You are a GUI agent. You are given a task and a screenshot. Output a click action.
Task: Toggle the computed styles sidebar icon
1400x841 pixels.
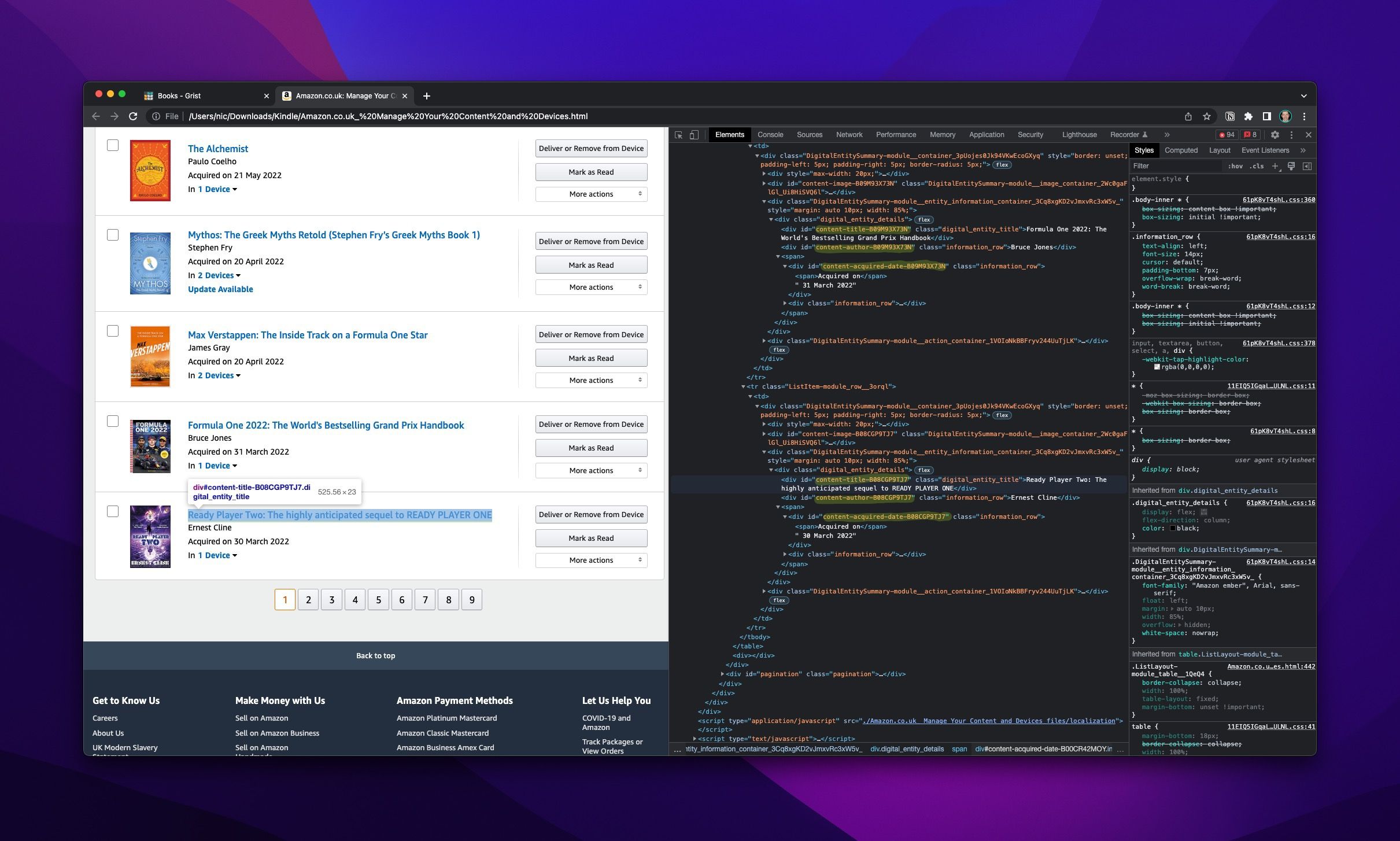(1307, 166)
